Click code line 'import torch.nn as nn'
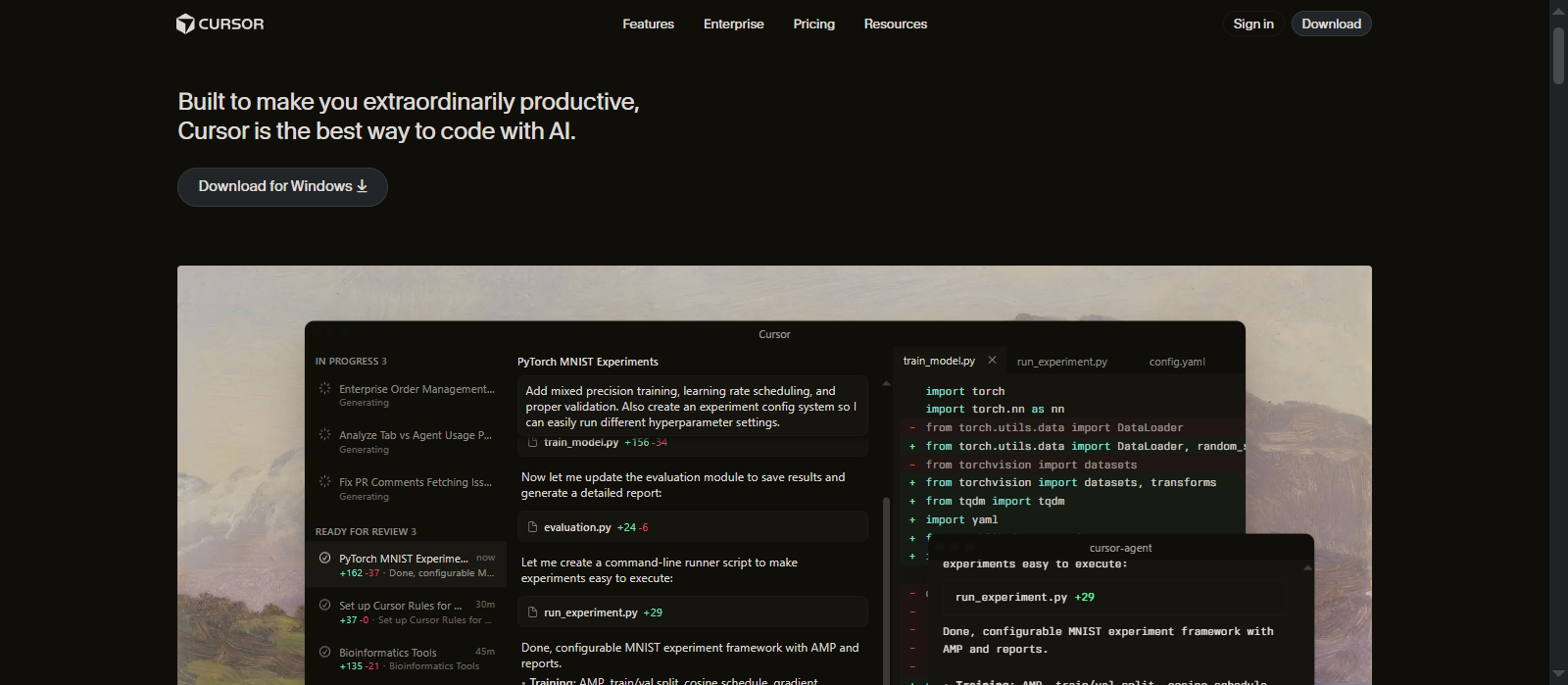Viewport: 1568px width, 685px height. (x=995, y=409)
